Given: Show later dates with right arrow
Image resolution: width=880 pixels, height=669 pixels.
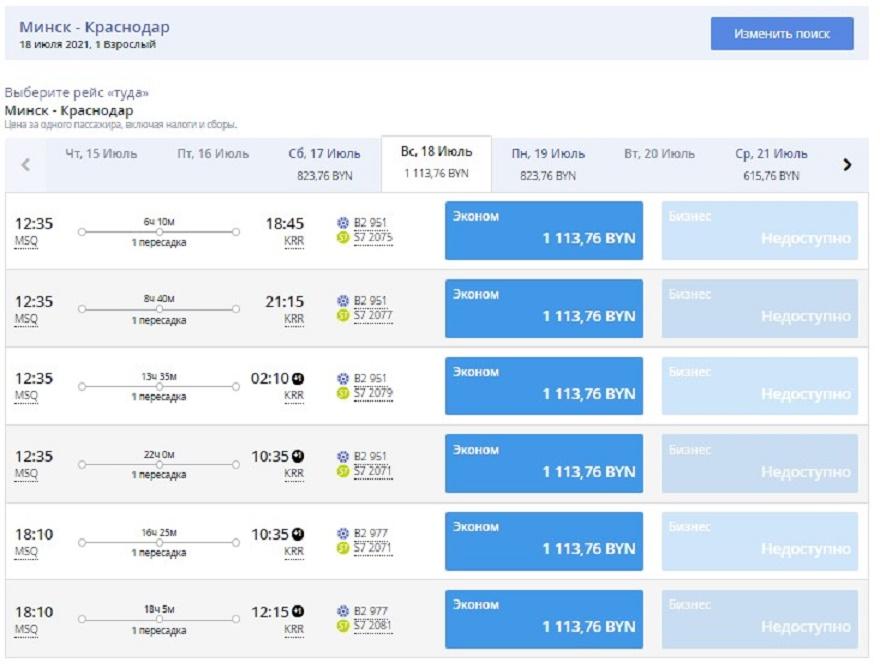Looking at the screenshot, I should coord(847,165).
